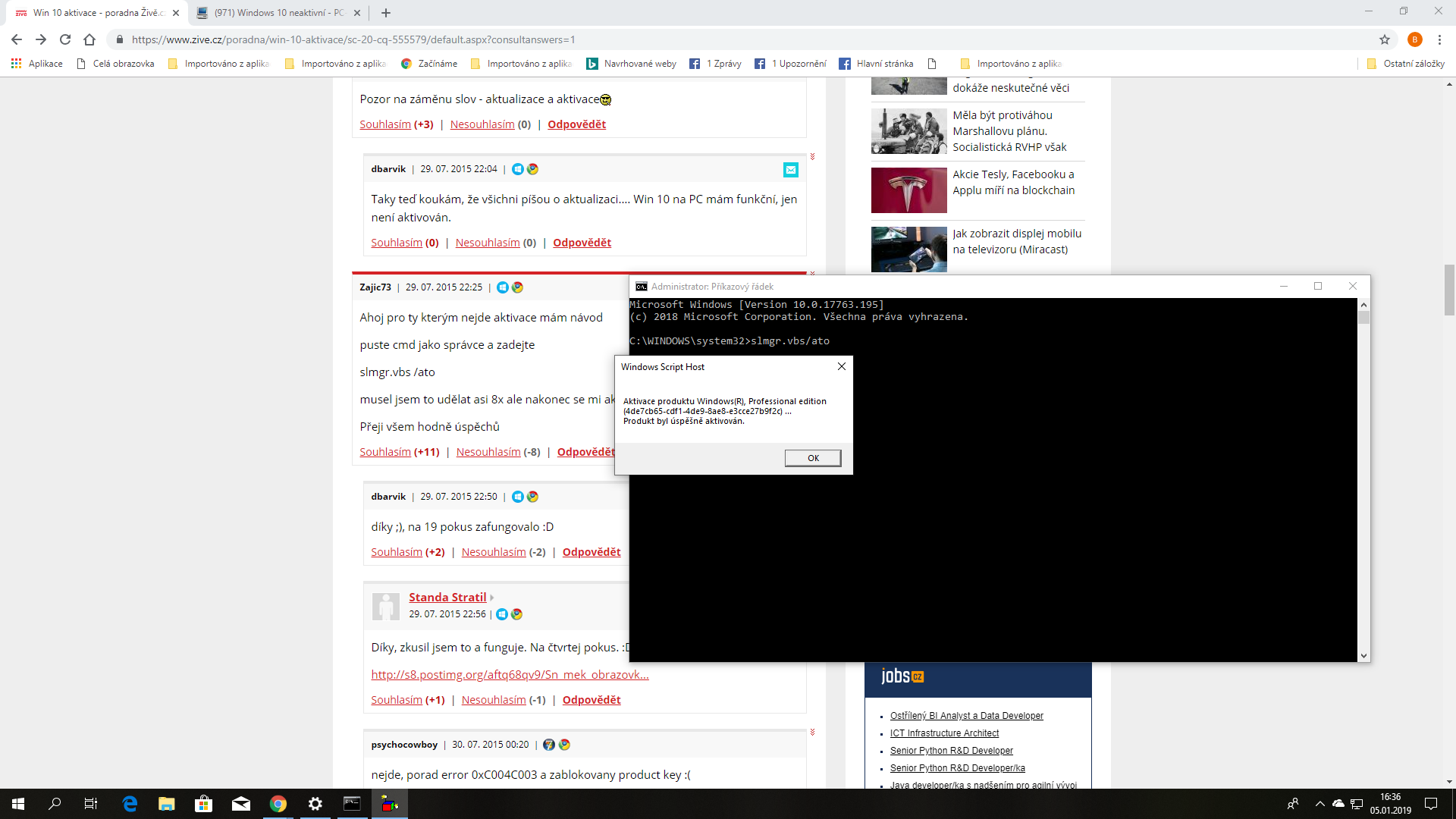Open a new browser tab

[x=386, y=13]
